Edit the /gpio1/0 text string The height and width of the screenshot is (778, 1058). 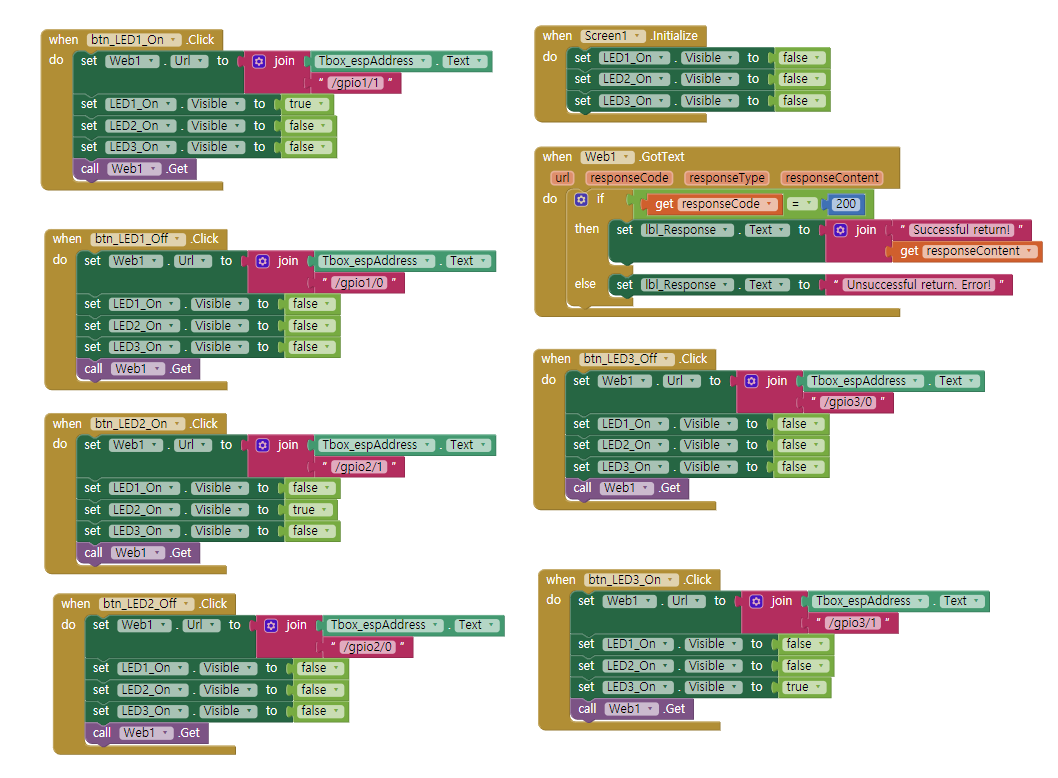point(360,283)
